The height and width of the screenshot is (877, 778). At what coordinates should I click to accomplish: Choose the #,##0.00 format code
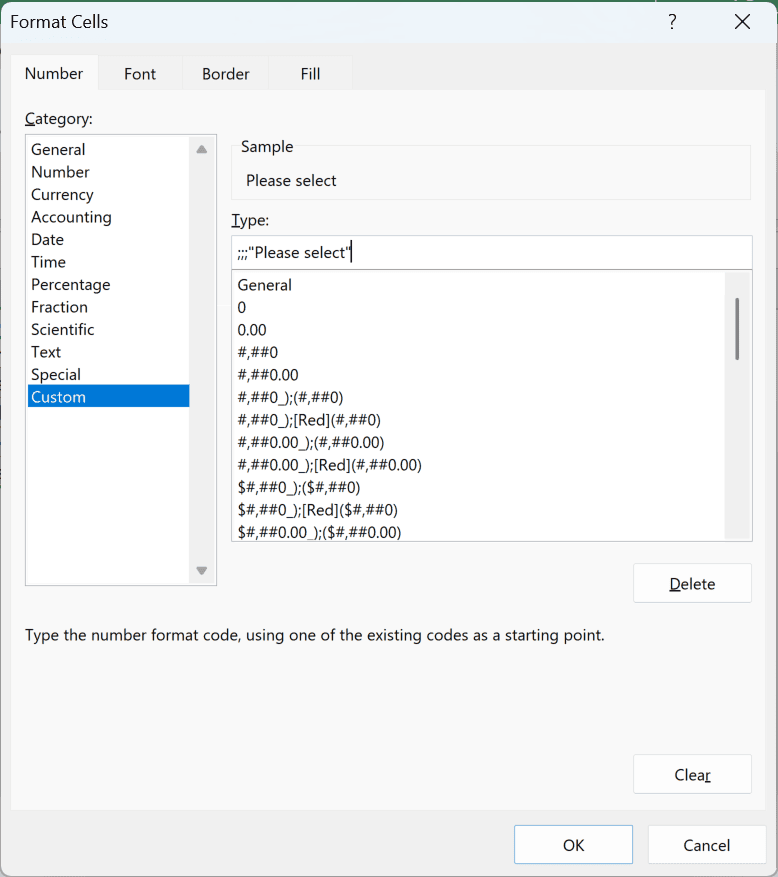click(480, 374)
